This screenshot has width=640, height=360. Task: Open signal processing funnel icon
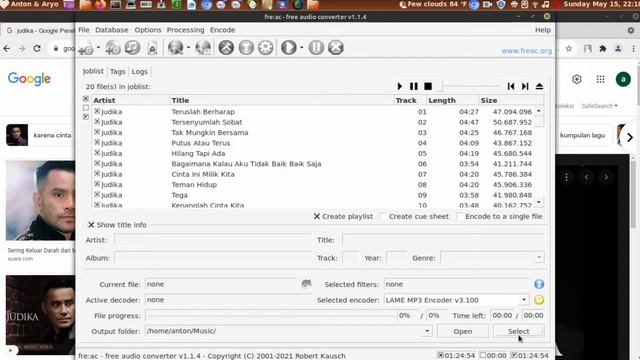246,48
